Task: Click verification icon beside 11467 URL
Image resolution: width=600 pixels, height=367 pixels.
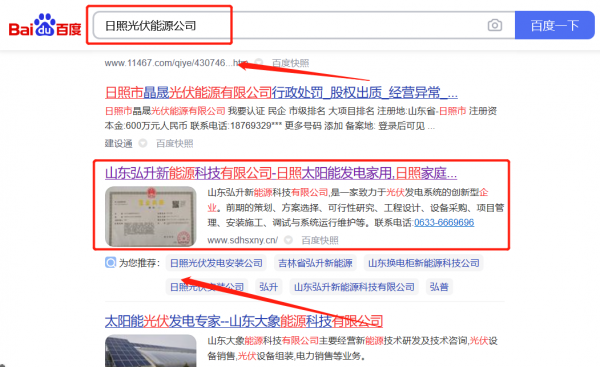Action: coord(259,62)
